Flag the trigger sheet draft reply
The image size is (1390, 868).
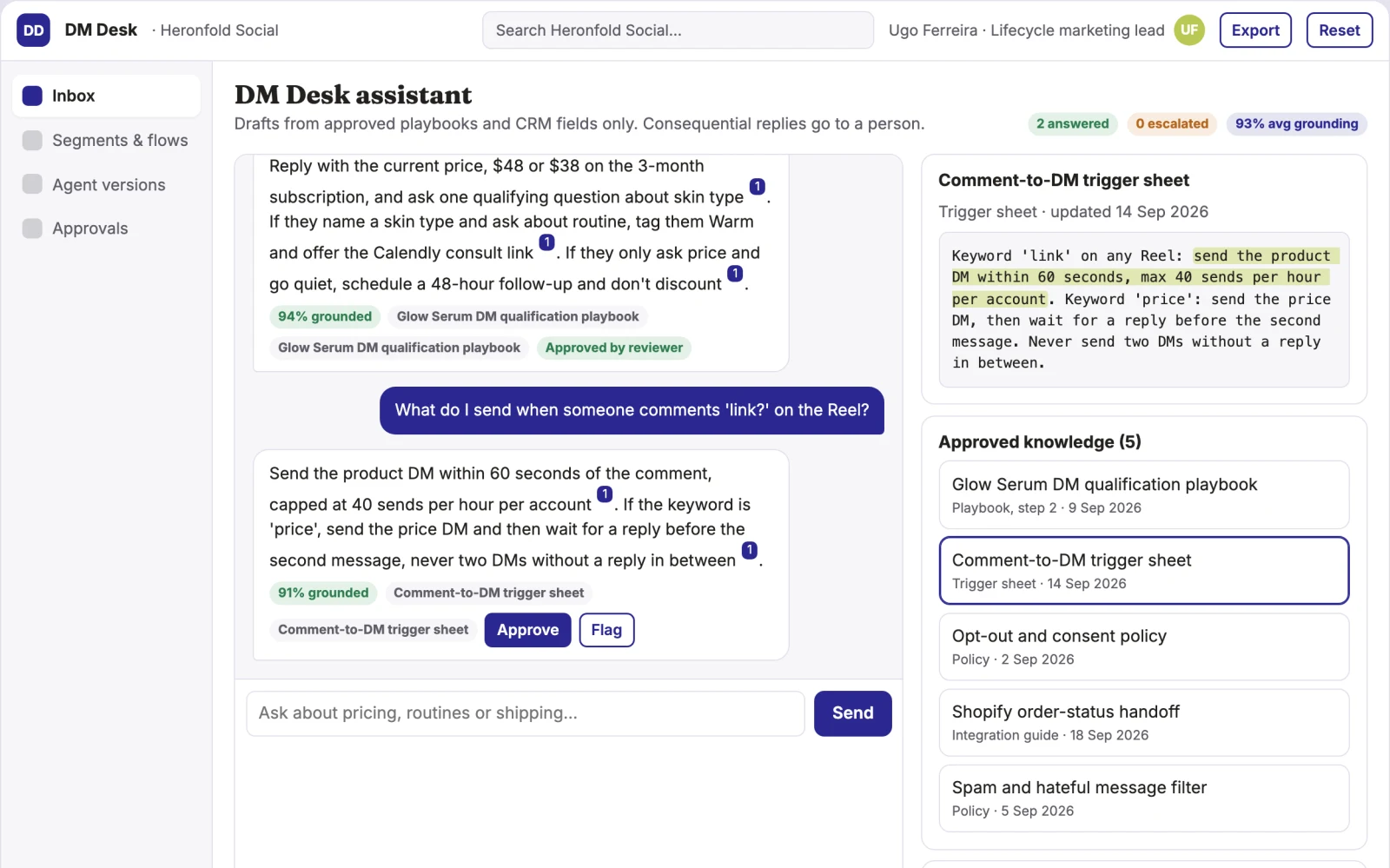606,630
